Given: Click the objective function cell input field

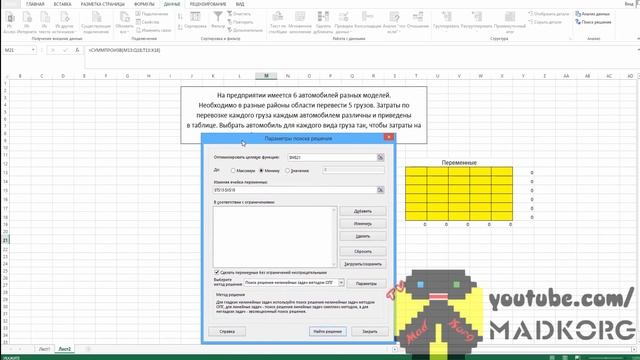Looking at the screenshot, I should (x=331, y=157).
